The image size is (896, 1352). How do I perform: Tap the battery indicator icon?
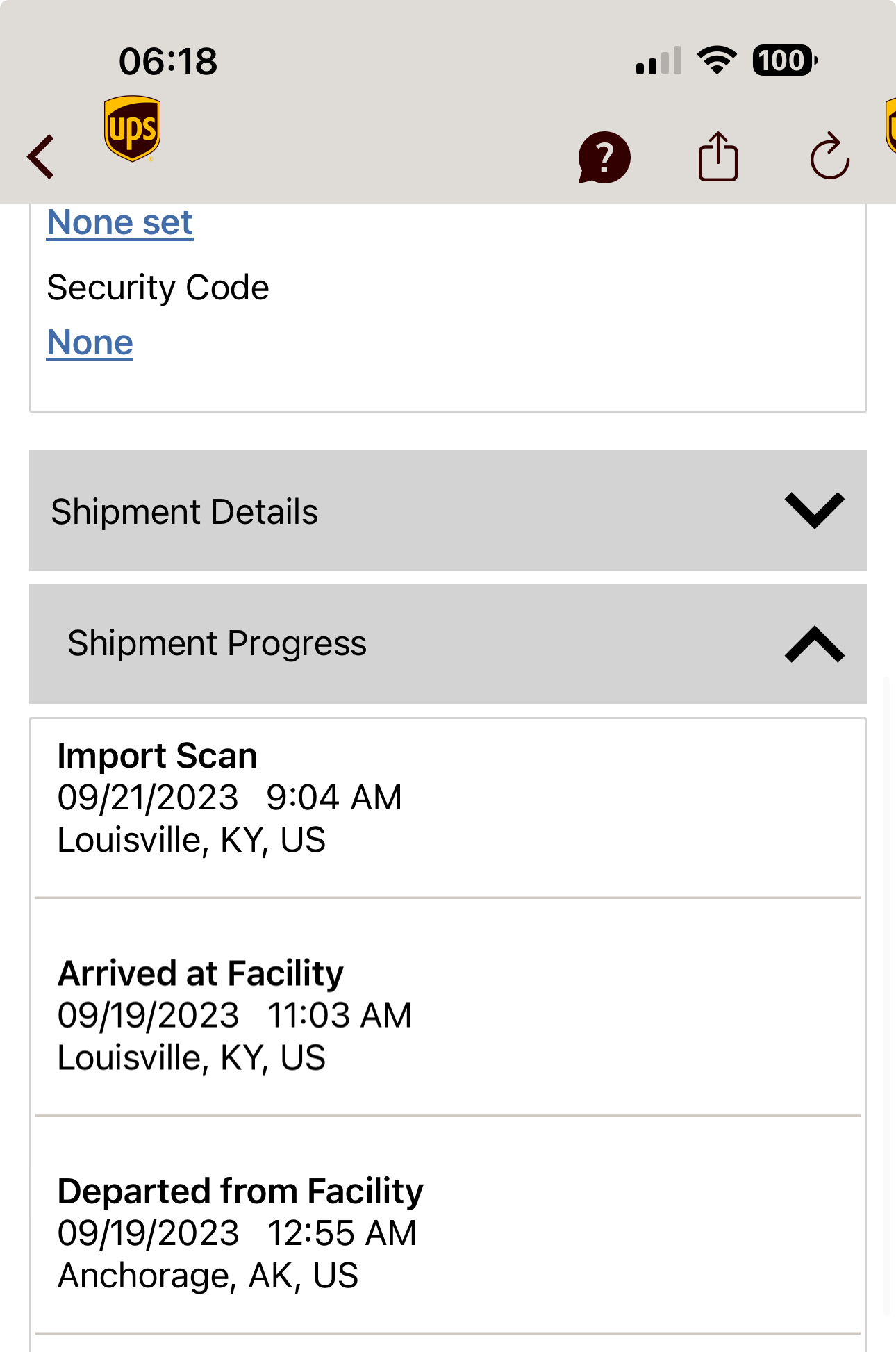785,60
